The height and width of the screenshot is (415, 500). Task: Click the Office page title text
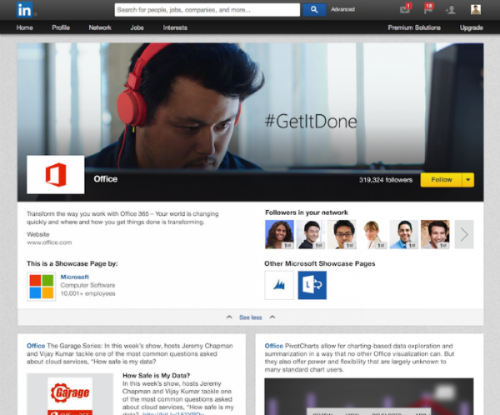pos(105,179)
